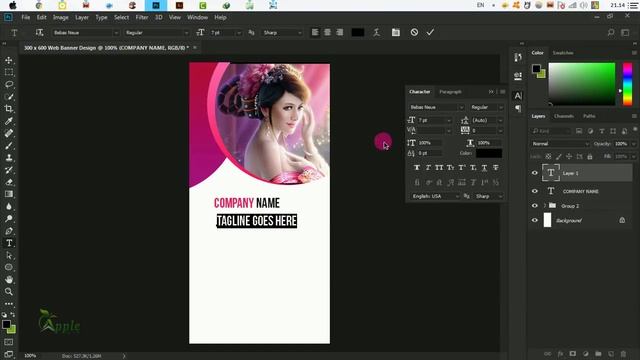The height and width of the screenshot is (360, 640).
Task: Create a new group folder icon
Action: tap(598, 353)
